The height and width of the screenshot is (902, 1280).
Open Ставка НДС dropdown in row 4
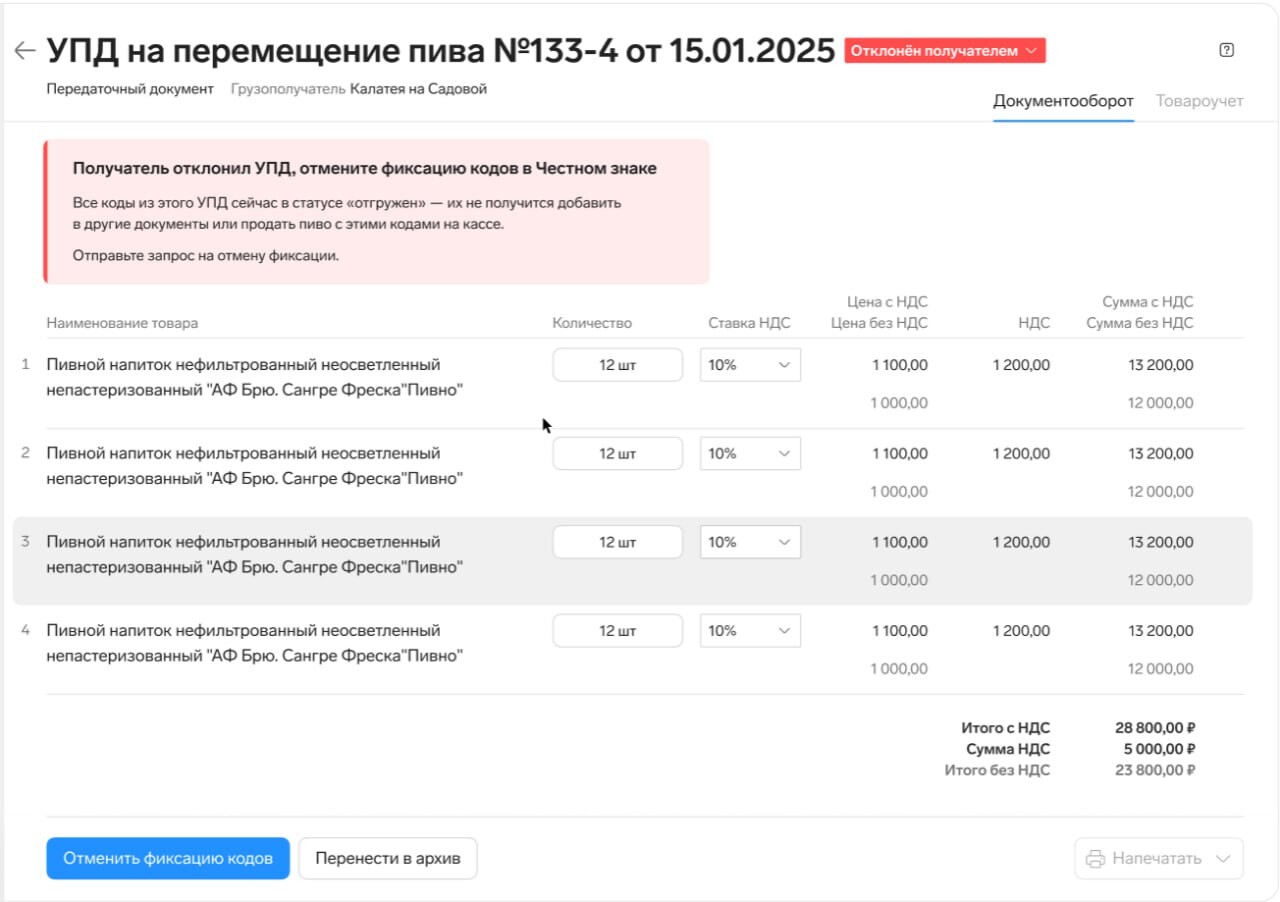[750, 631]
